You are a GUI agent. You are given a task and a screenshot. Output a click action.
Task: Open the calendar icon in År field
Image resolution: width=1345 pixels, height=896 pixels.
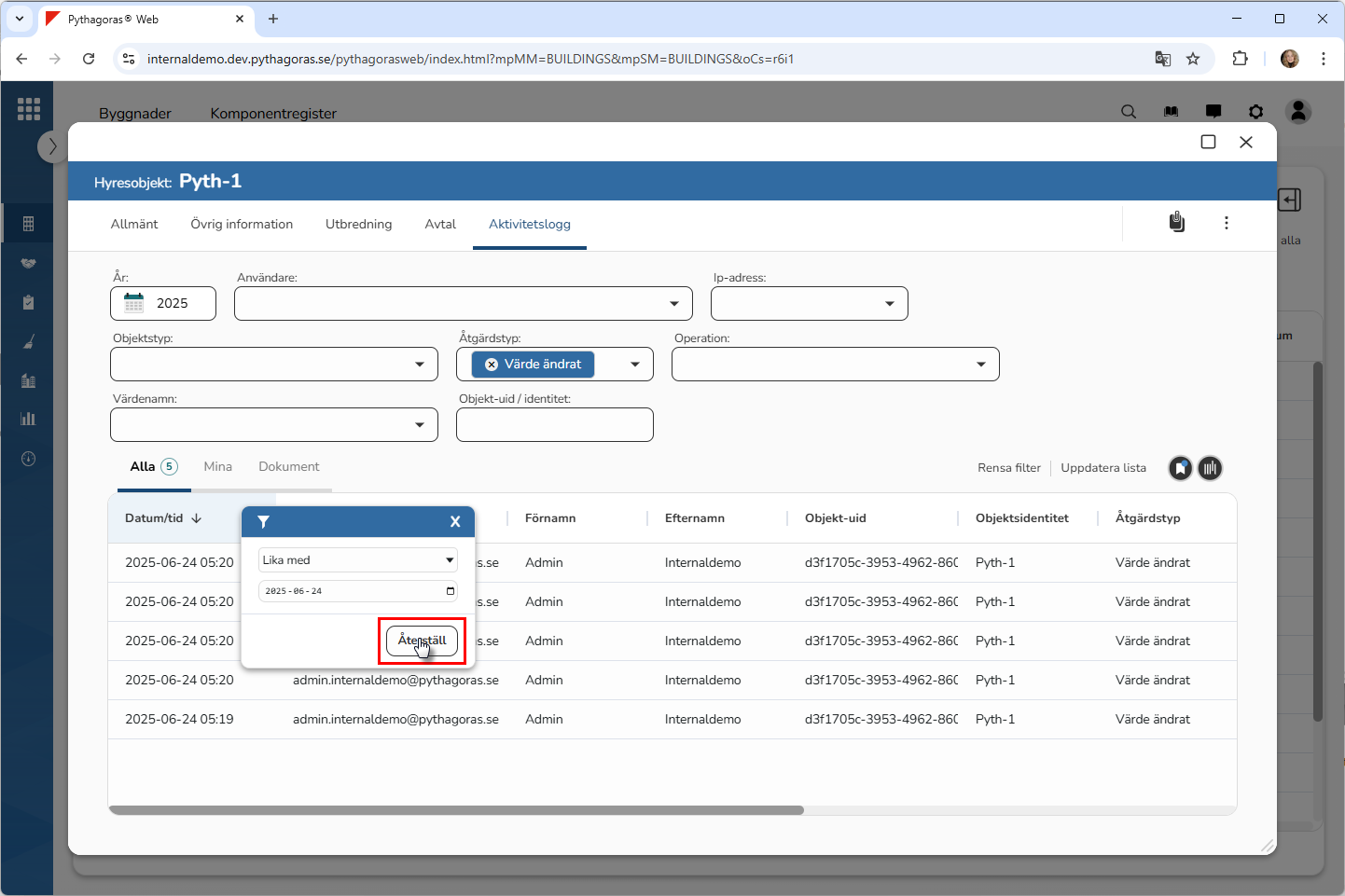(134, 303)
